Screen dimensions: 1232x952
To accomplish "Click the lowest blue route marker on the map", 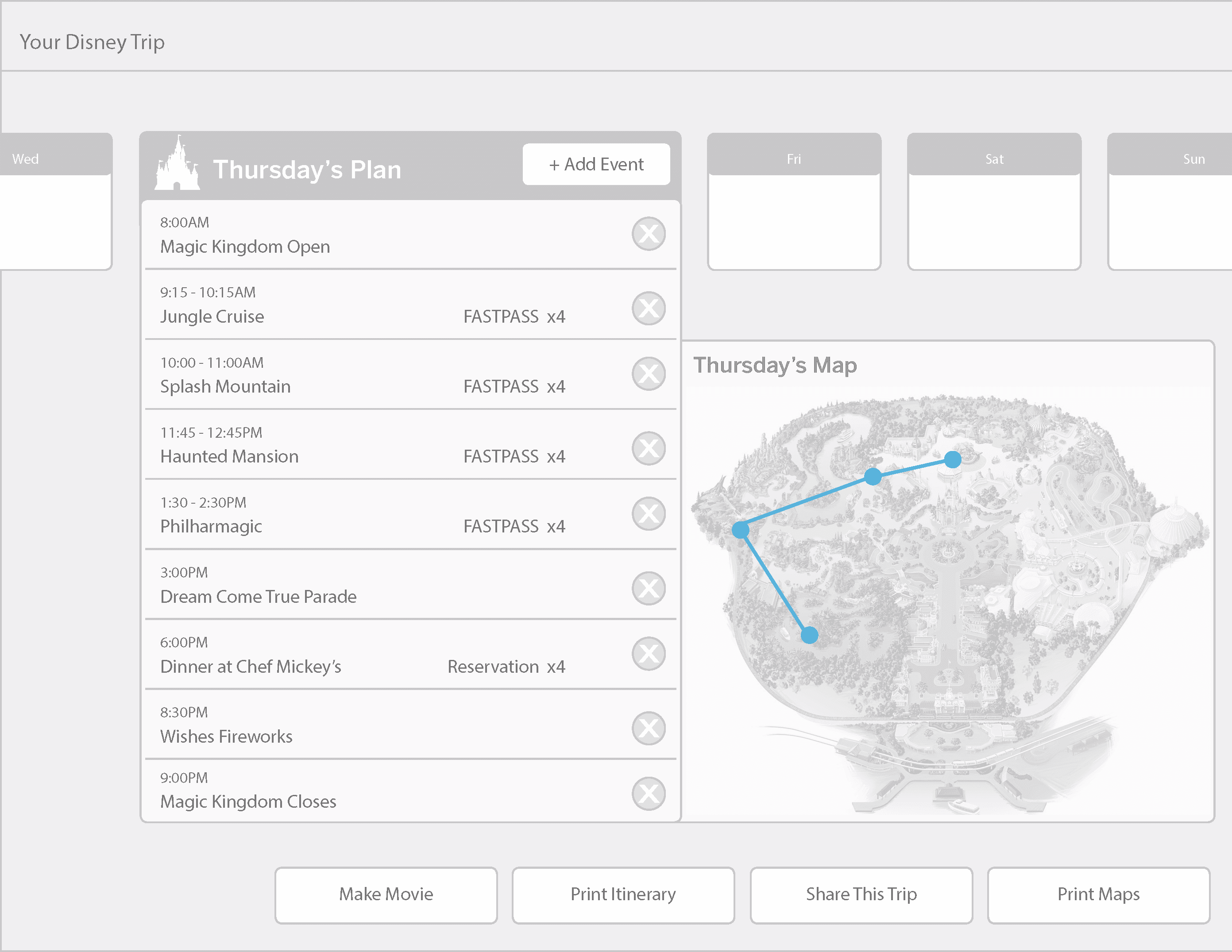I will tap(810, 635).
